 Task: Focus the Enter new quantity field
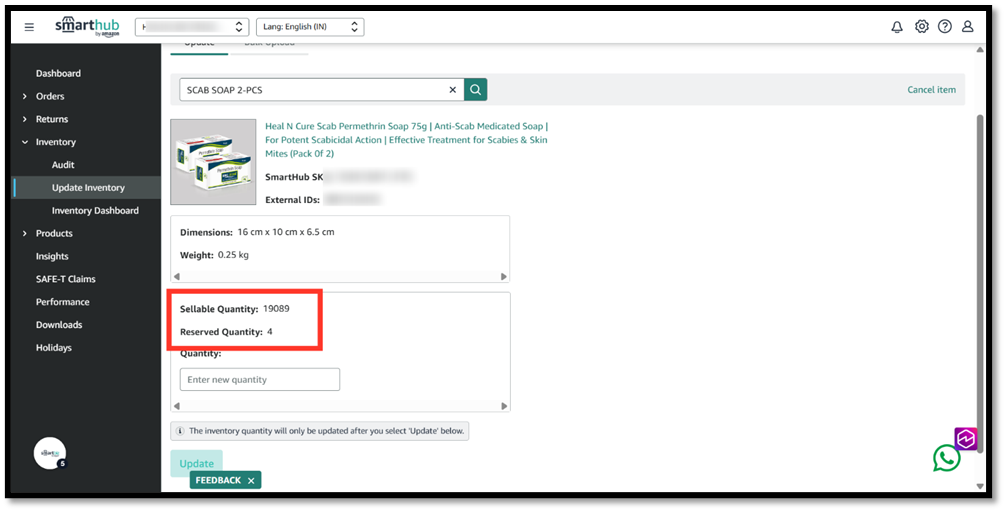[260, 380]
